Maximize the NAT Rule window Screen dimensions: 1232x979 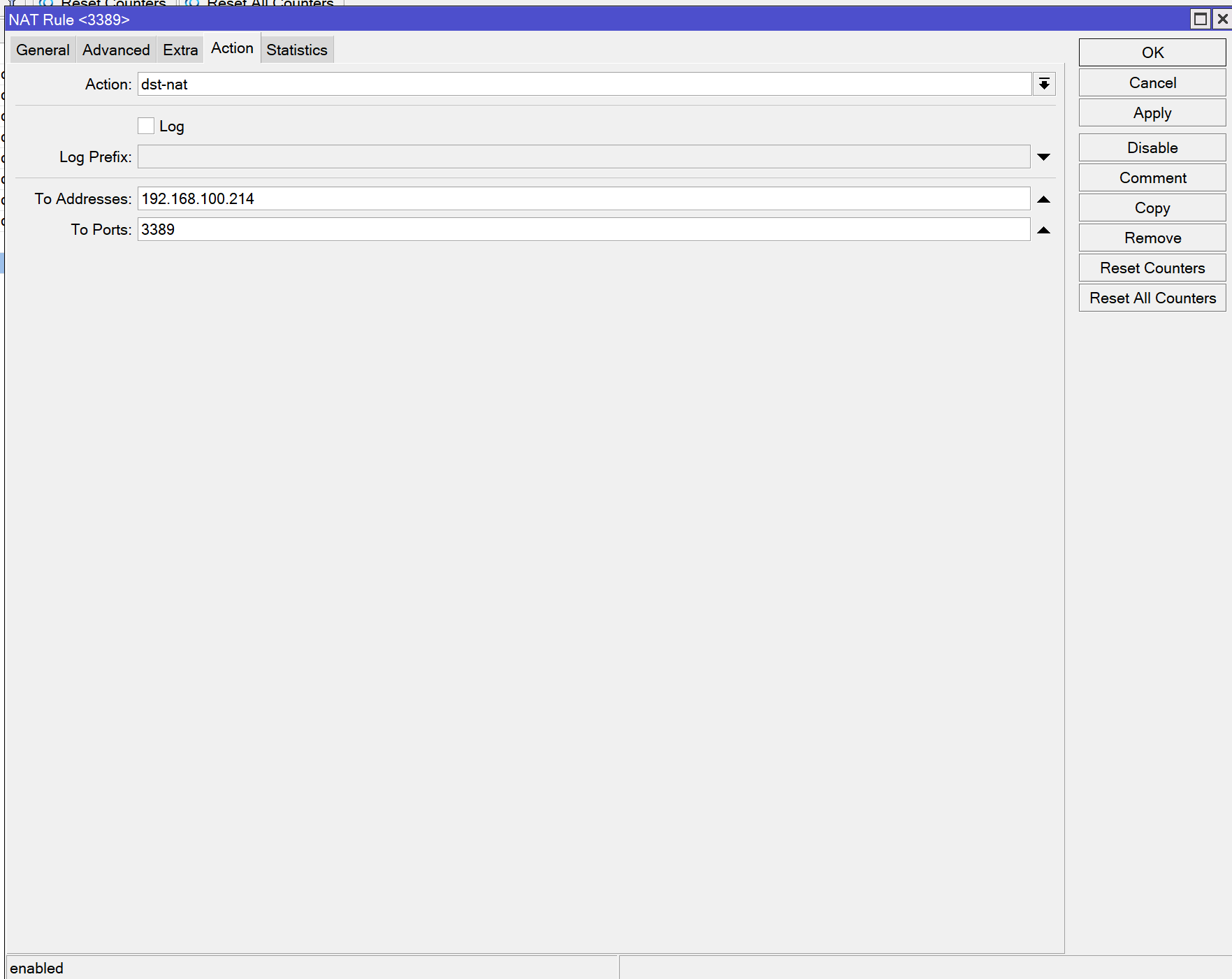pos(1200,19)
